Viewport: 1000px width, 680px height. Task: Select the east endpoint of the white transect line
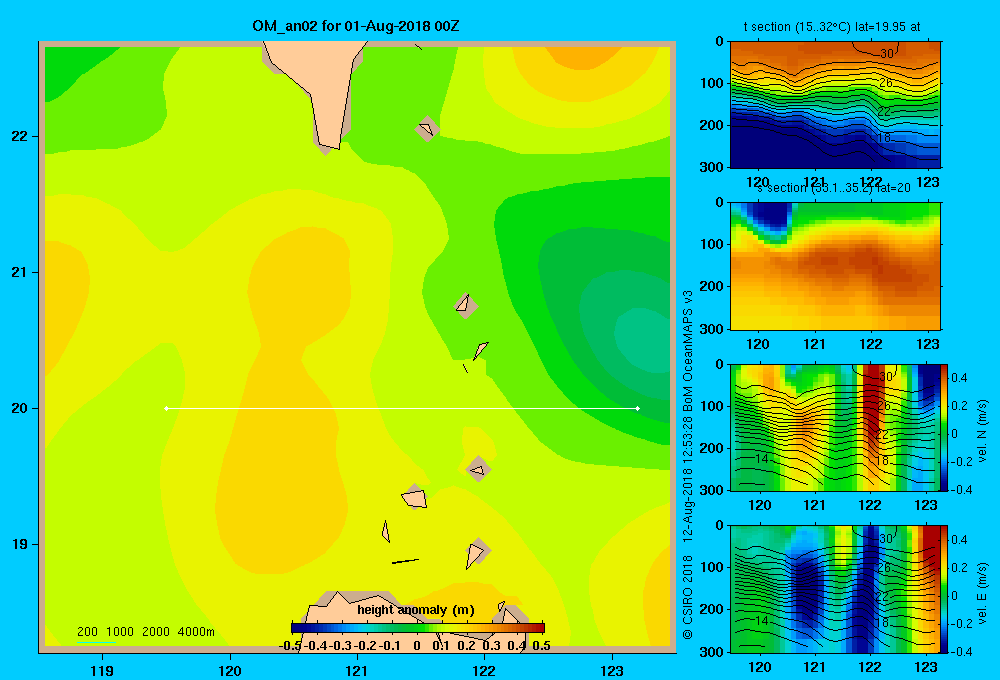pos(638,408)
